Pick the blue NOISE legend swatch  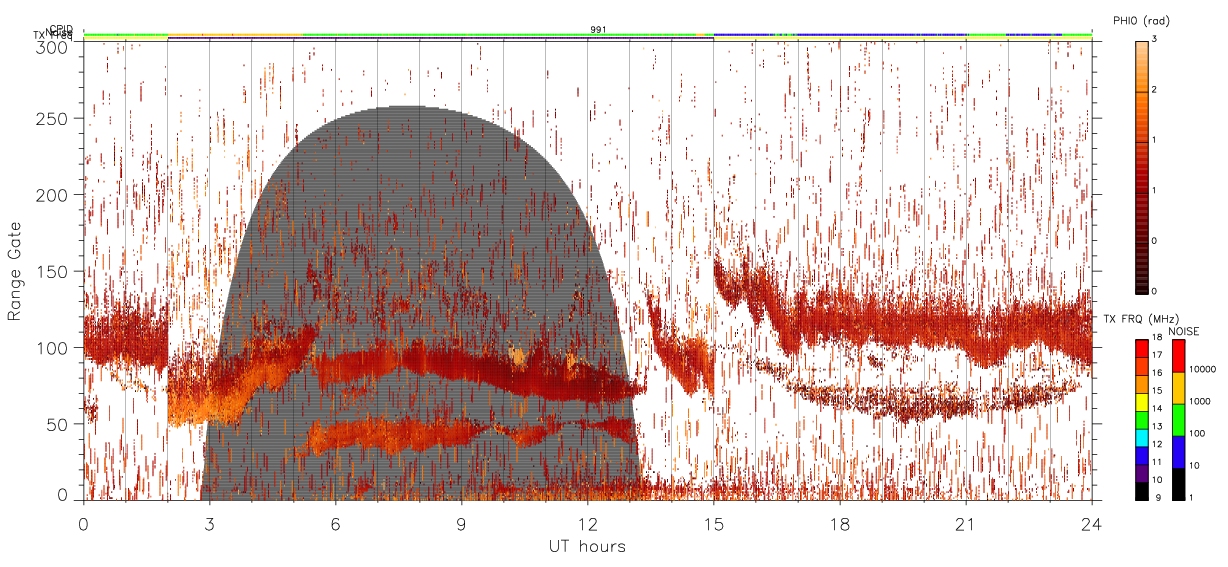click(1177, 452)
